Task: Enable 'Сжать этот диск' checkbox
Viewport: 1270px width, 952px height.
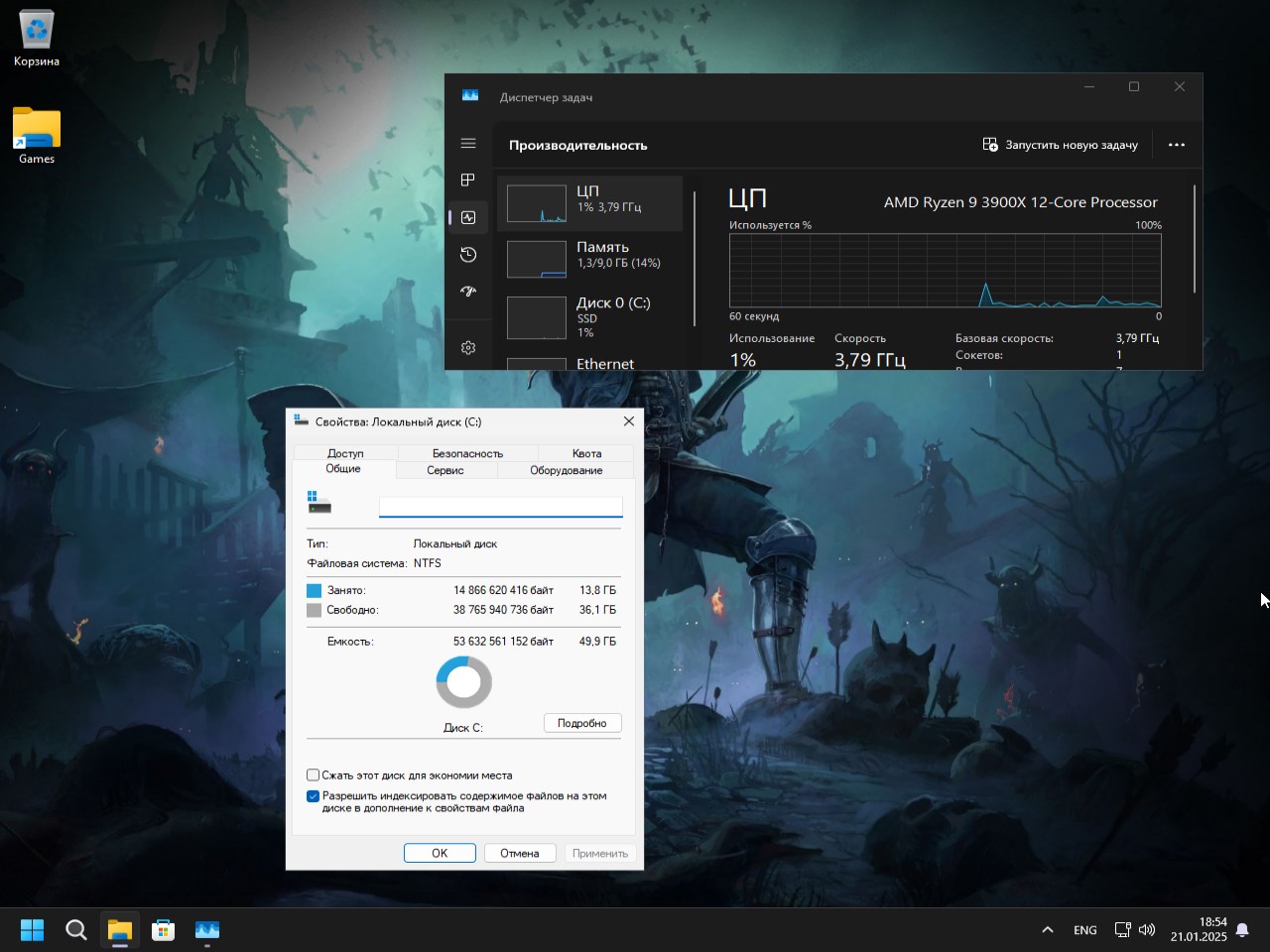Action: [x=314, y=775]
